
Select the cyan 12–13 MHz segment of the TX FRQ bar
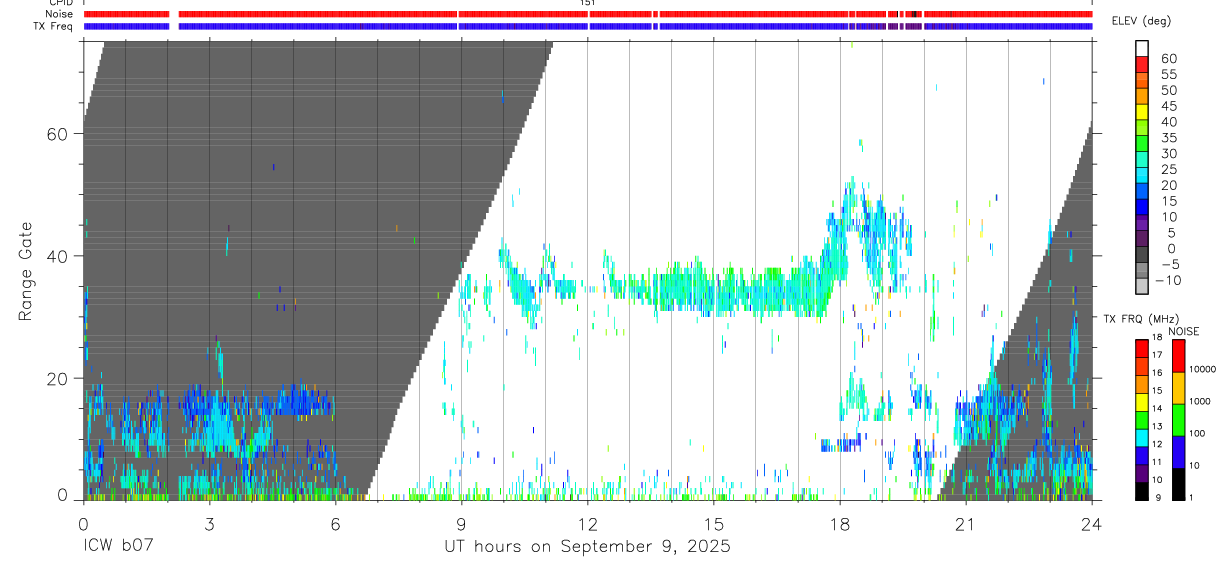pyautogui.click(x=1142, y=437)
